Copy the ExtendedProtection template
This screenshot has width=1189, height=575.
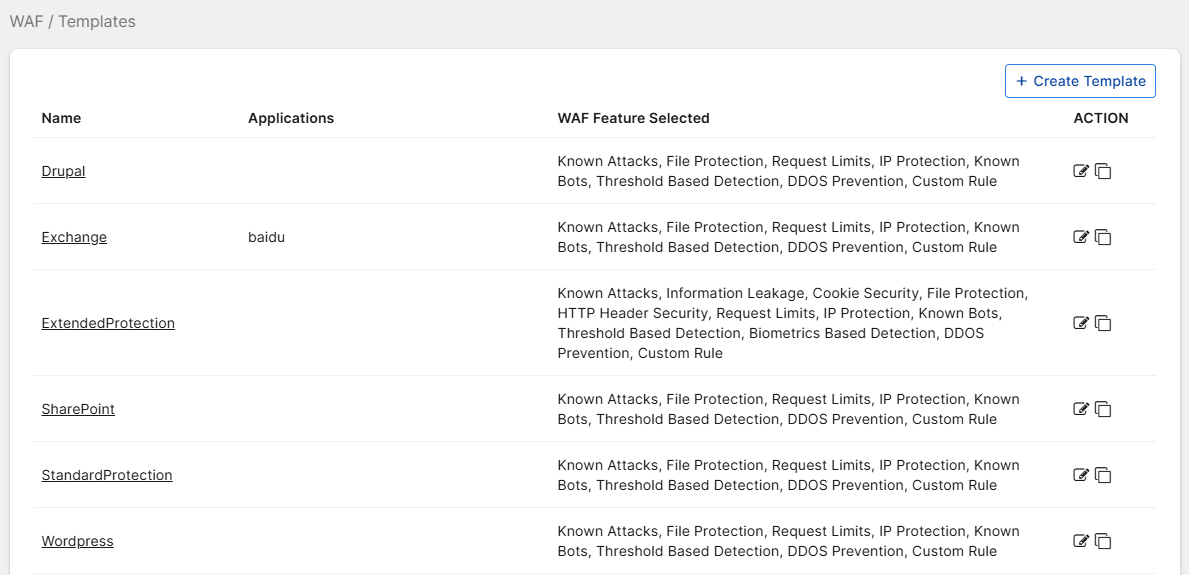[1103, 323]
